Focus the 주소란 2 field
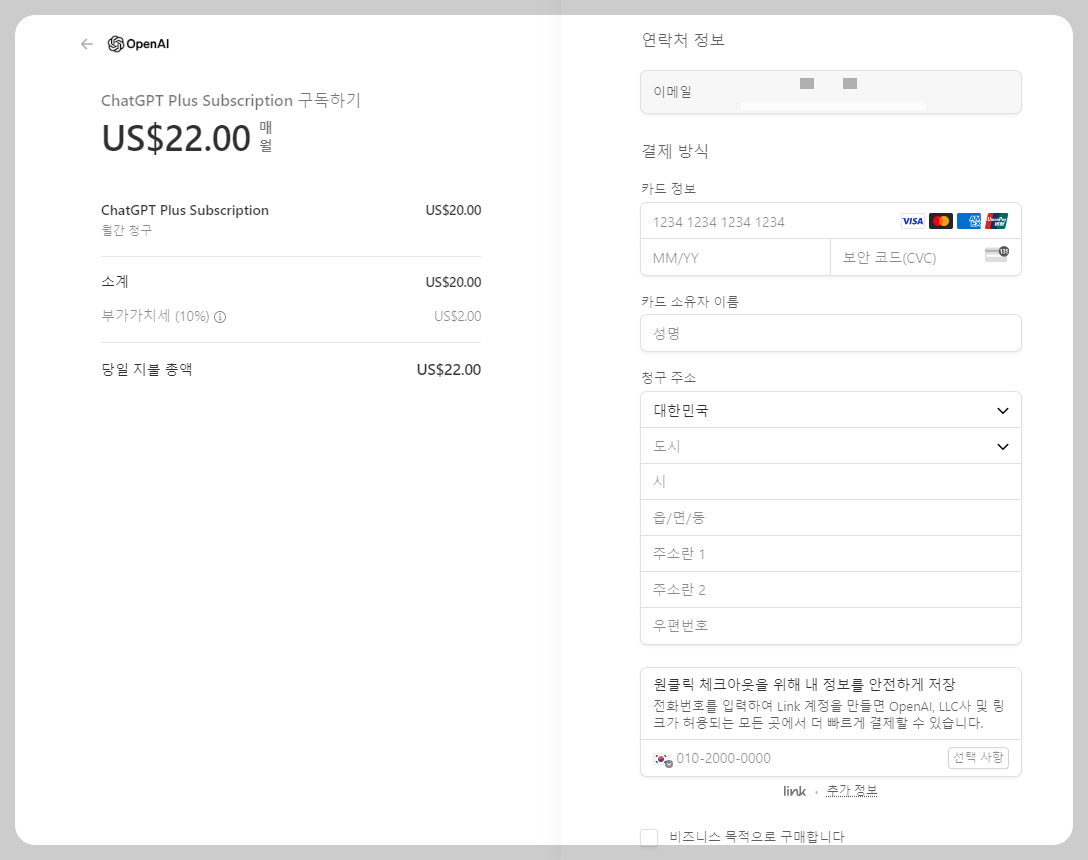The image size is (1088, 860). 831,590
